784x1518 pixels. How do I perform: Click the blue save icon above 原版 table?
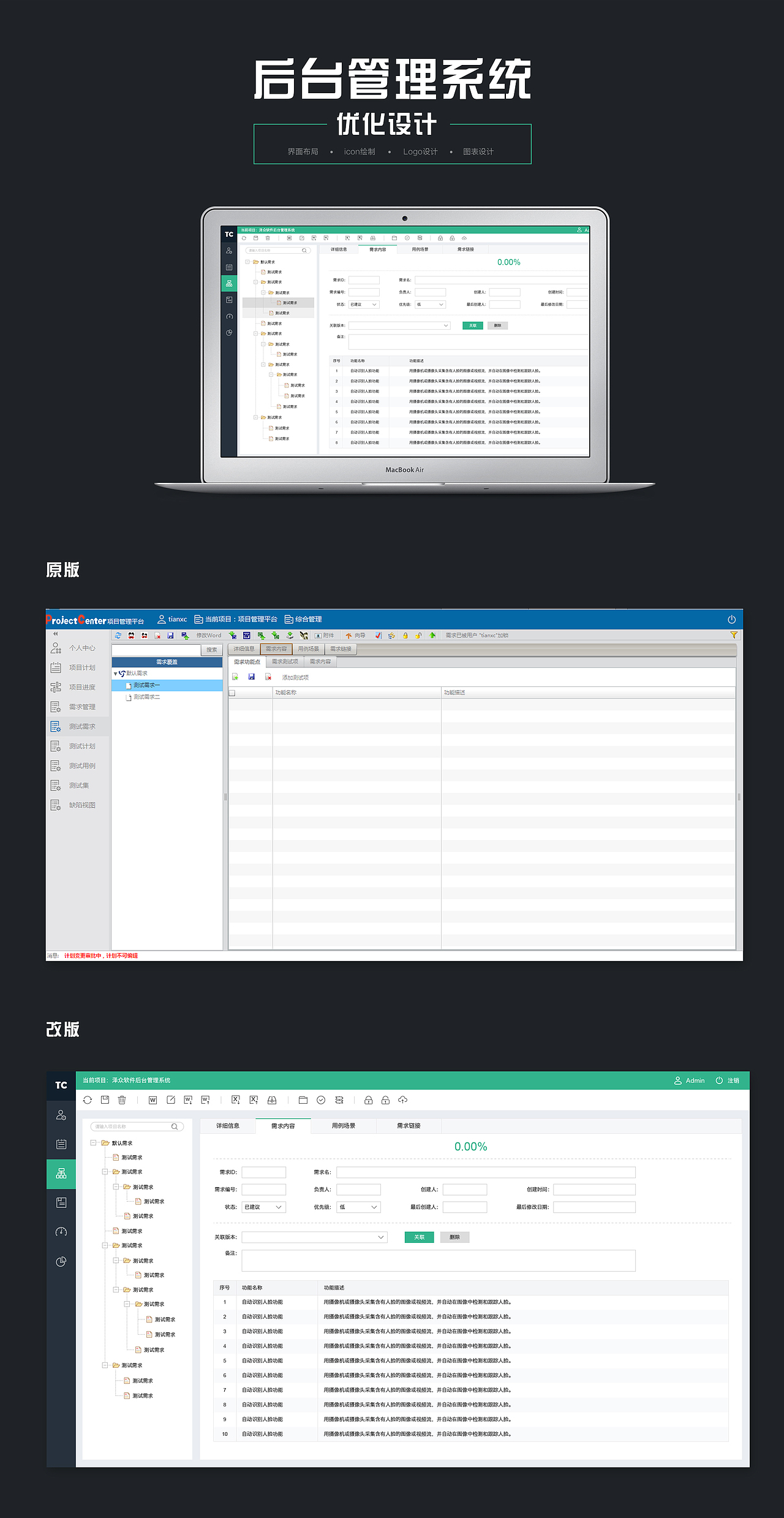(x=251, y=677)
